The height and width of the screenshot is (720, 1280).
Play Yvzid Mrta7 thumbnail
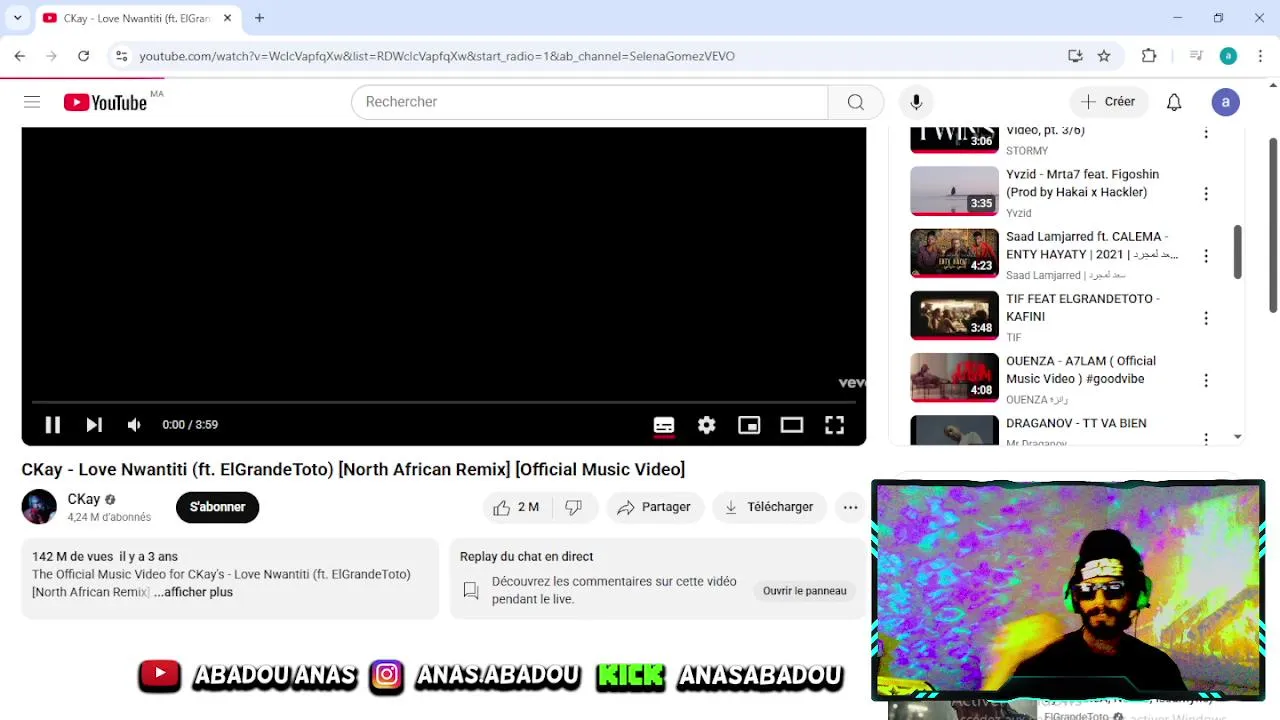954,191
